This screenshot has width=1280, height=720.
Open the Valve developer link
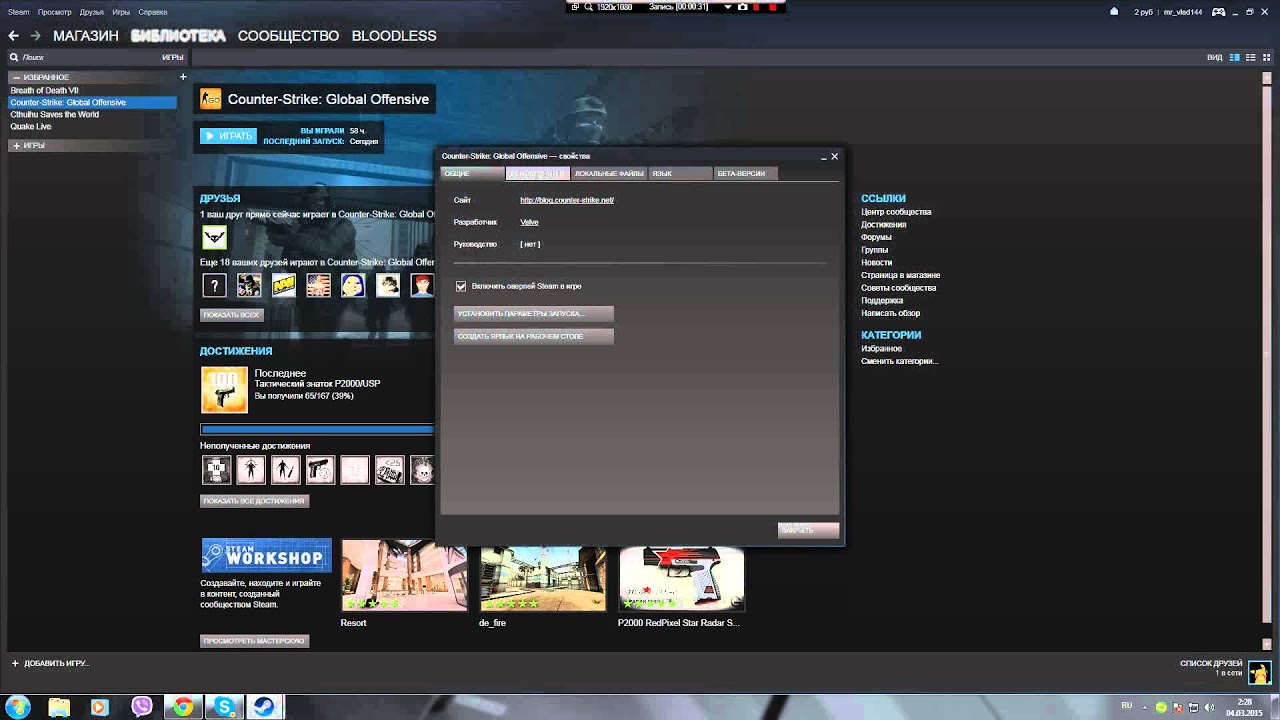pyautogui.click(x=529, y=222)
